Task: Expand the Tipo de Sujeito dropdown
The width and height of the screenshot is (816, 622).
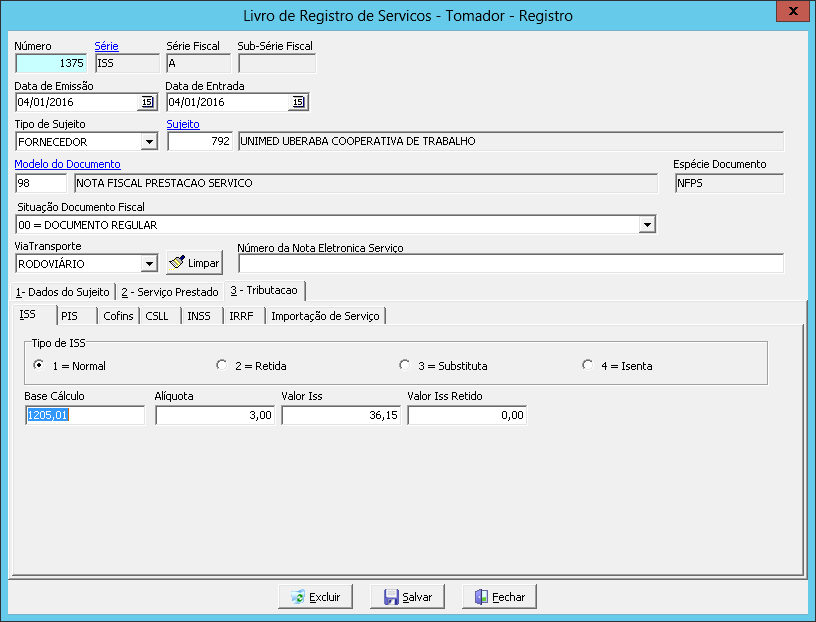Action: coord(149,142)
